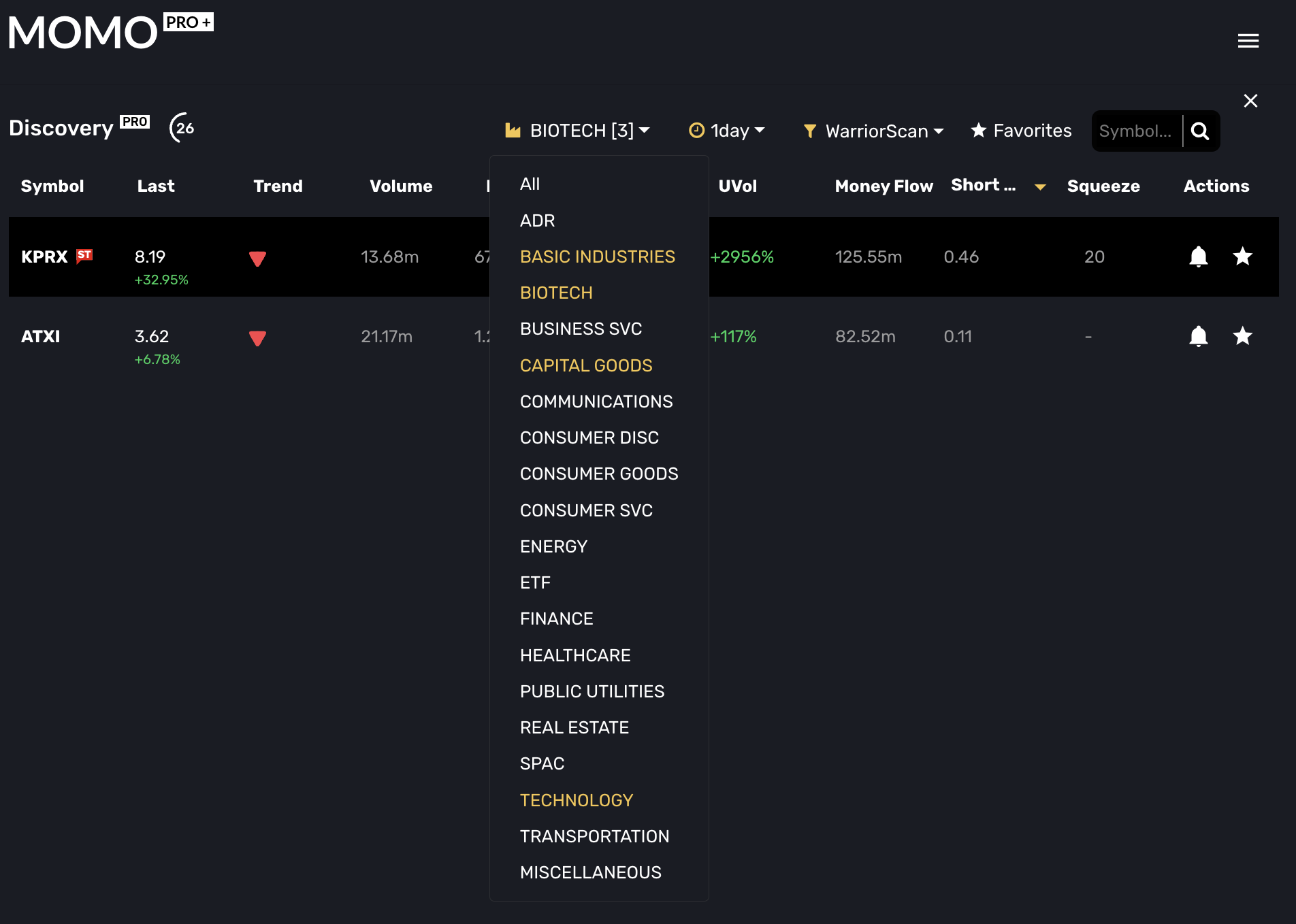
Task: Click the clock icon beside 1day
Action: [x=696, y=131]
